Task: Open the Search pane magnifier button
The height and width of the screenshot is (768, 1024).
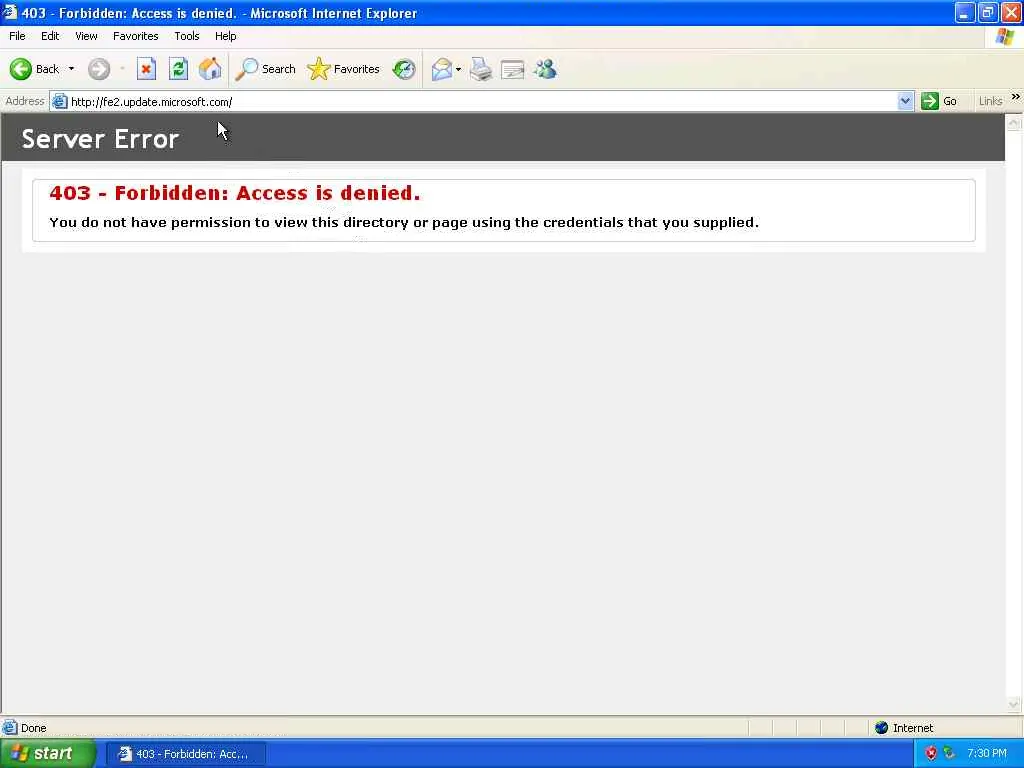Action: click(x=265, y=69)
